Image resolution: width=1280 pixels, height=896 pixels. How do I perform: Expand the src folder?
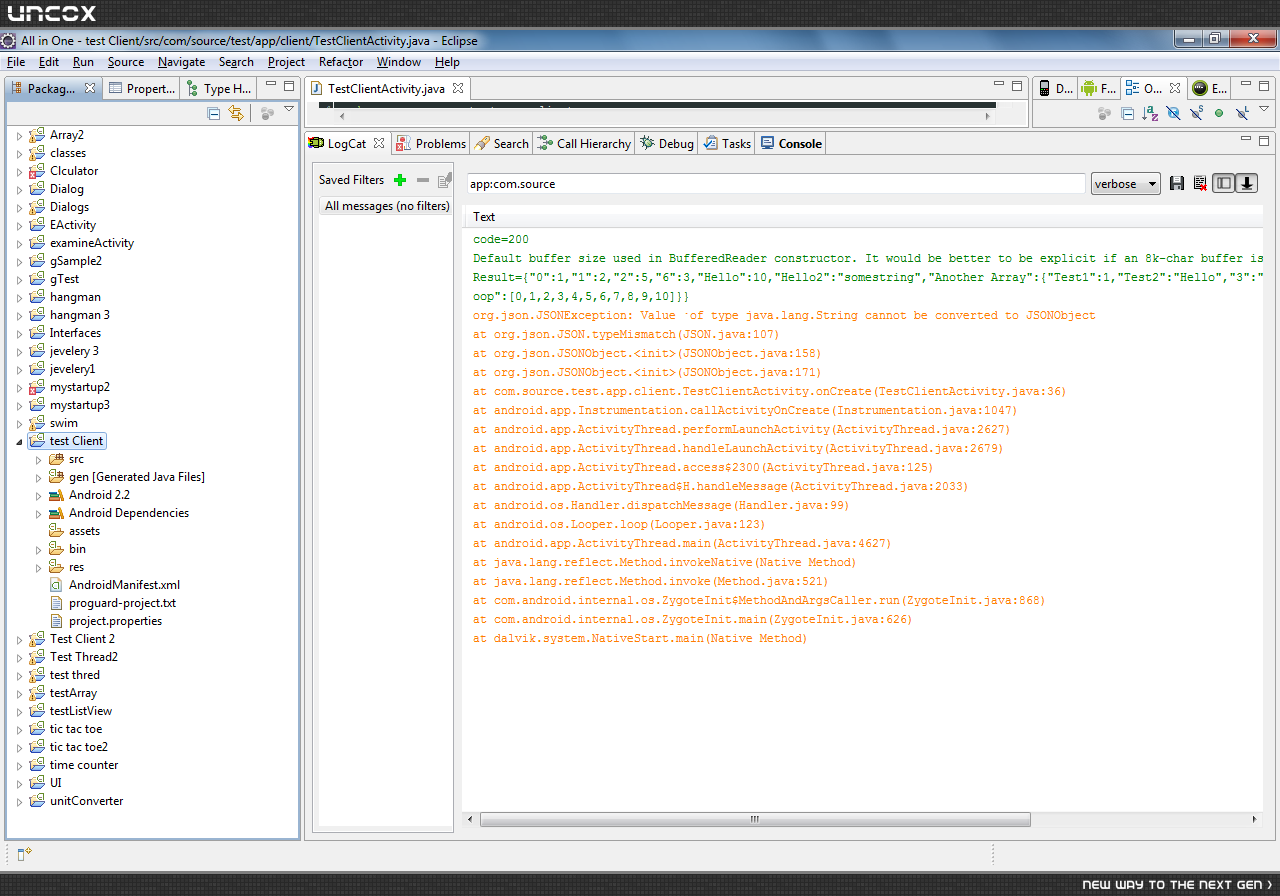[x=38, y=459]
